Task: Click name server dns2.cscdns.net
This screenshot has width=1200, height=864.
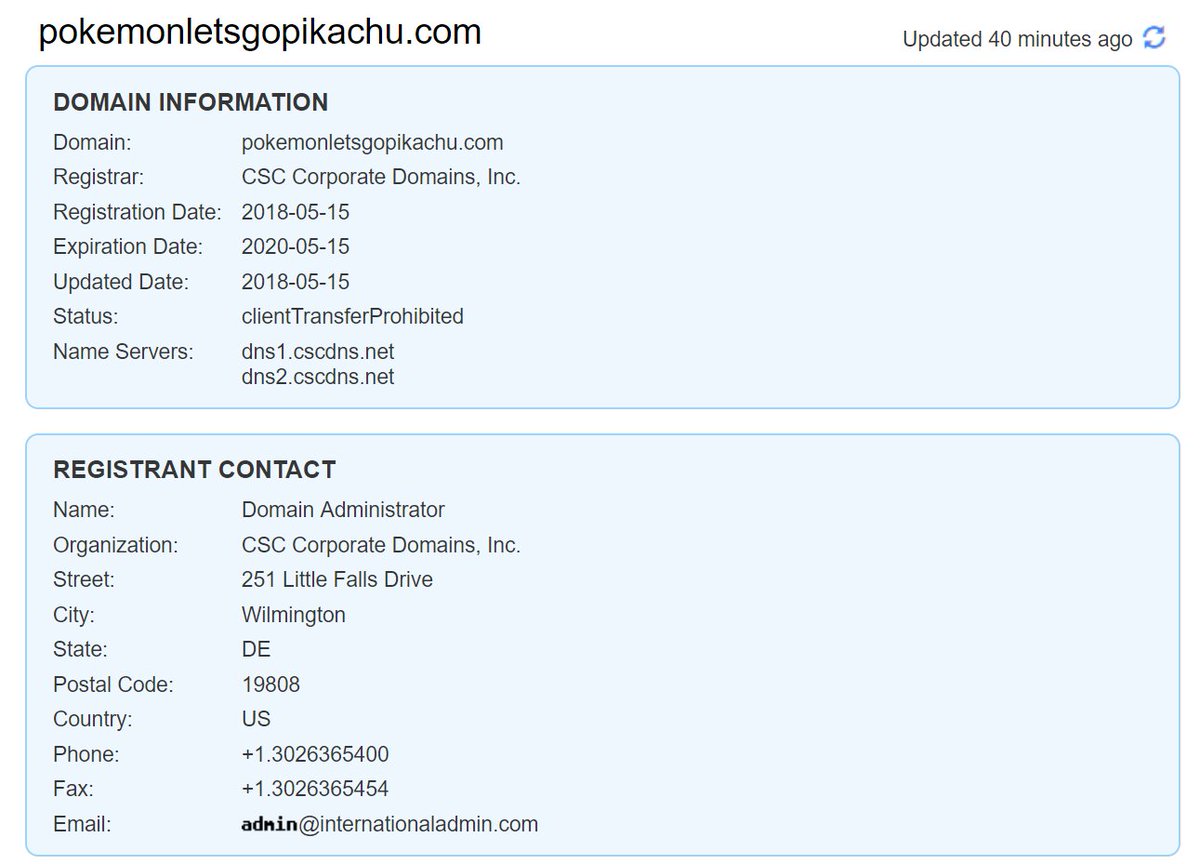Action: (x=318, y=376)
